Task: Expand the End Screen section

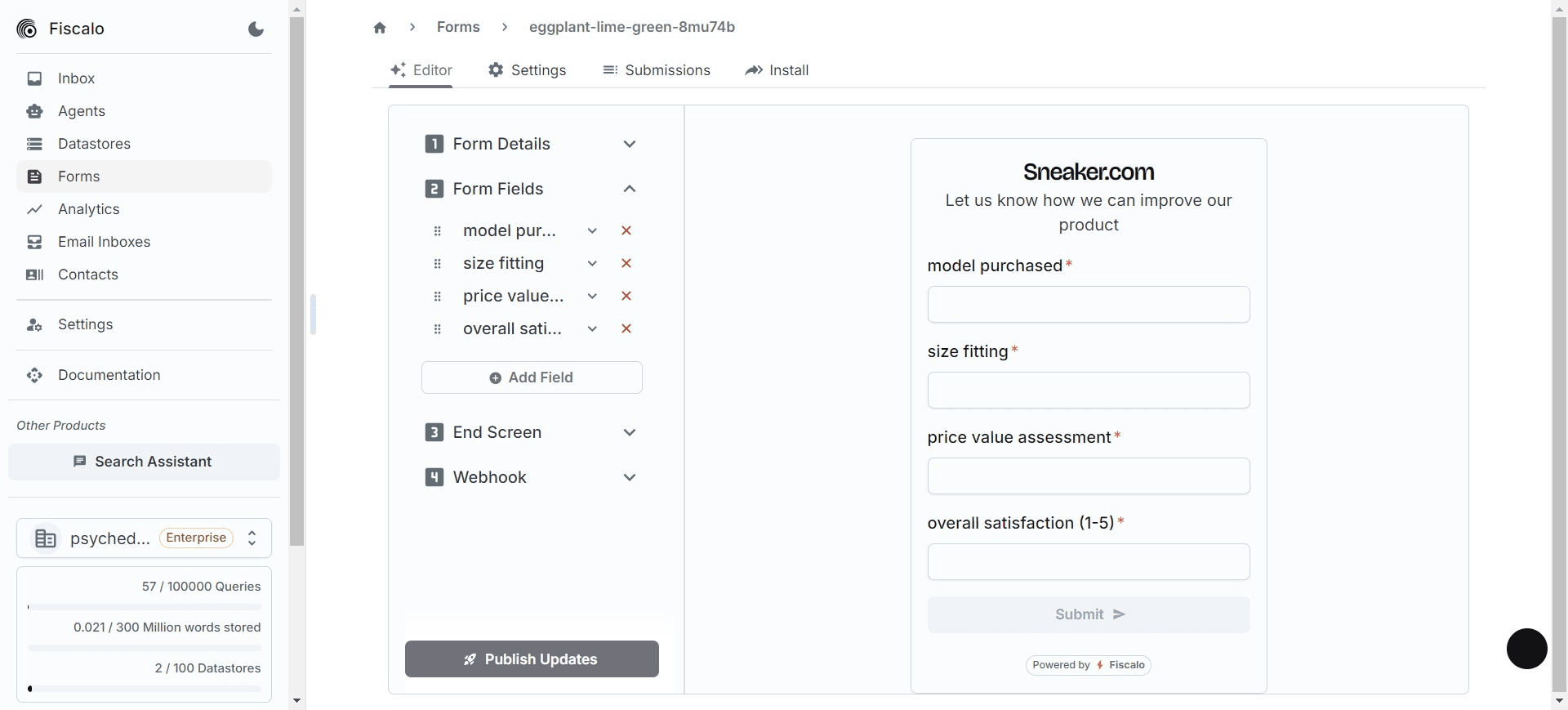Action: point(532,432)
